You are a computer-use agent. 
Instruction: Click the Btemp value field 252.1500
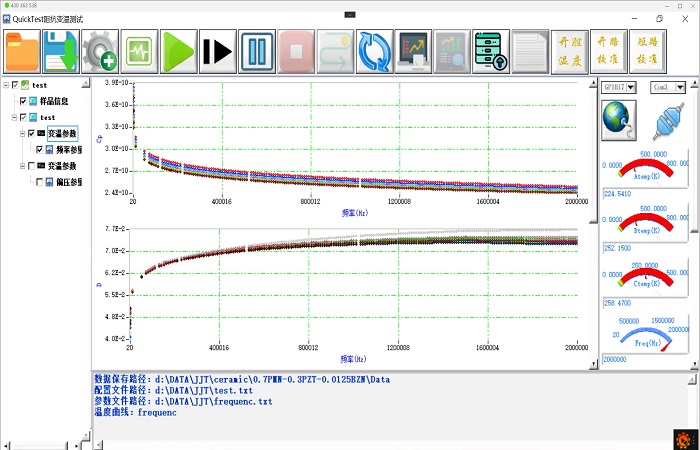644,248
